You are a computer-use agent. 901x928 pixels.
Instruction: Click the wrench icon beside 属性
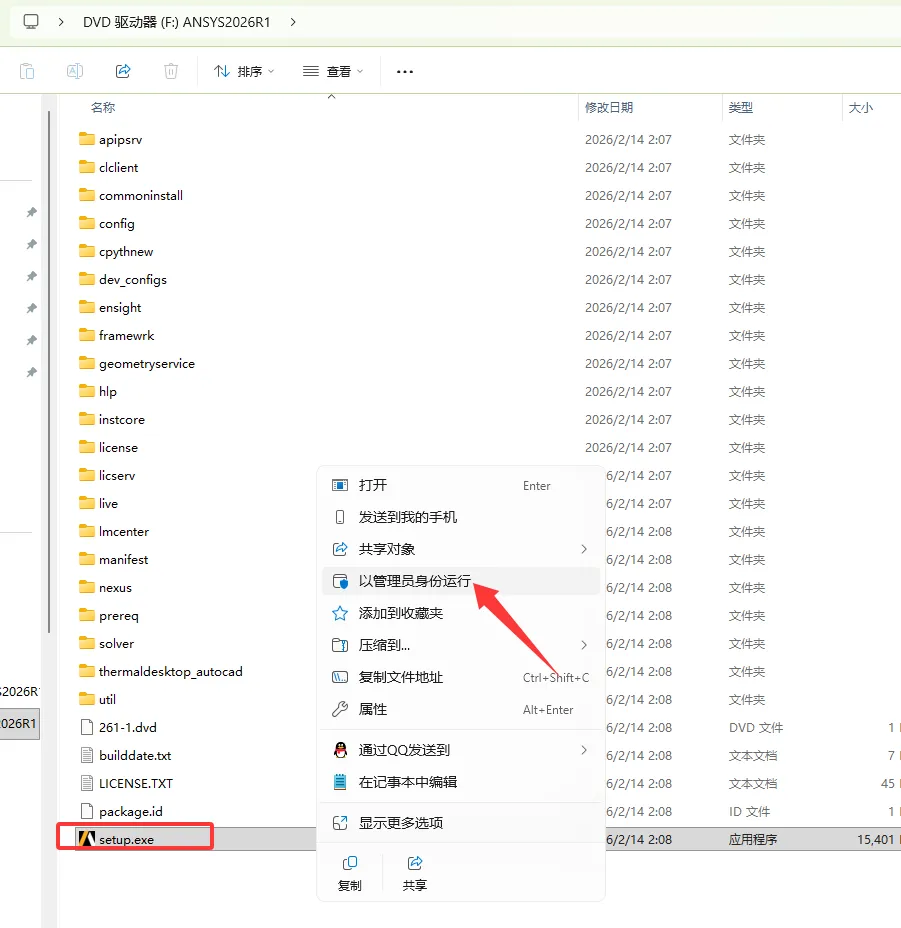[x=340, y=709]
